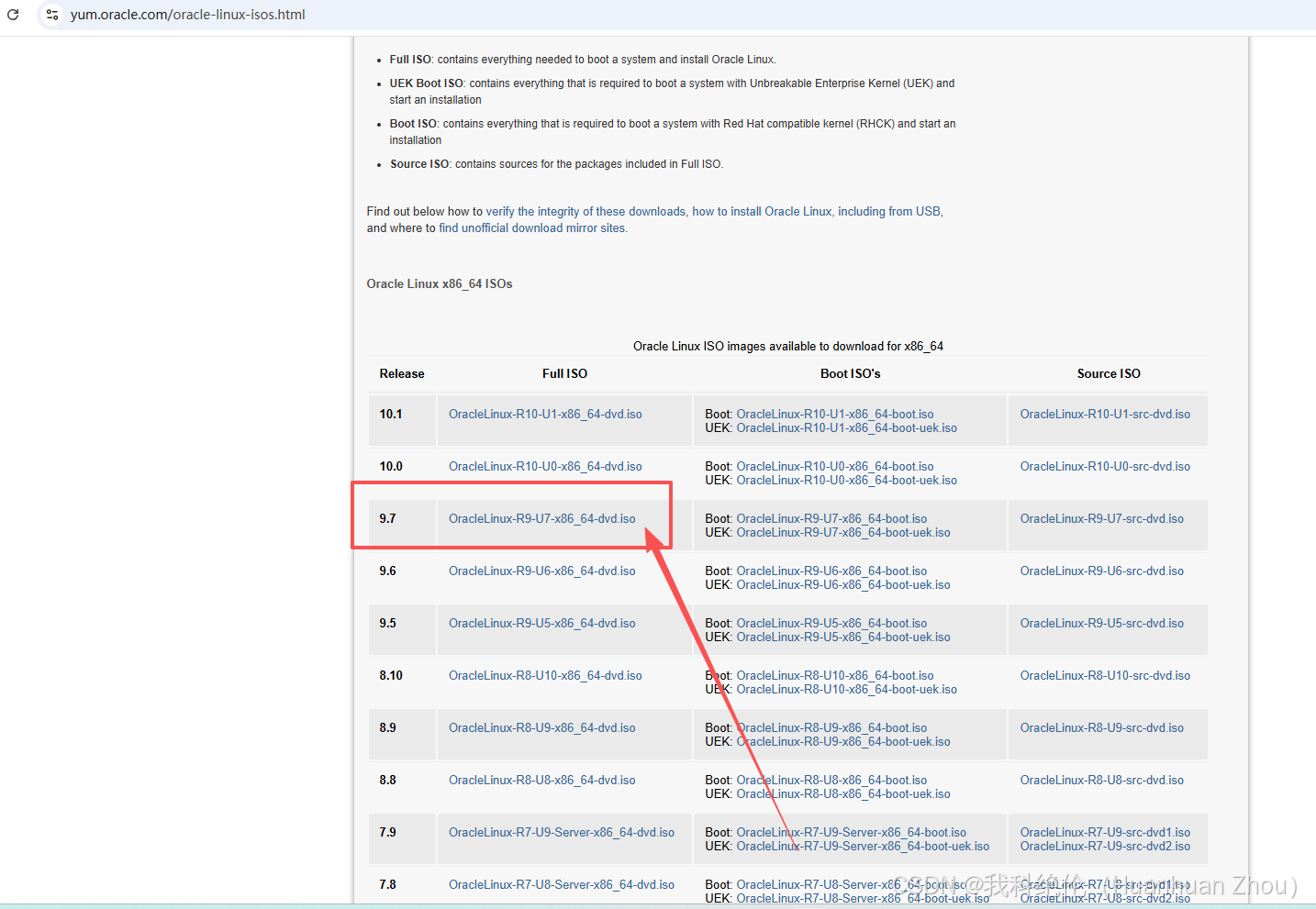
Task: Download OracleLinux-R9-U6-src-dvd.iso
Action: coord(1102,571)
